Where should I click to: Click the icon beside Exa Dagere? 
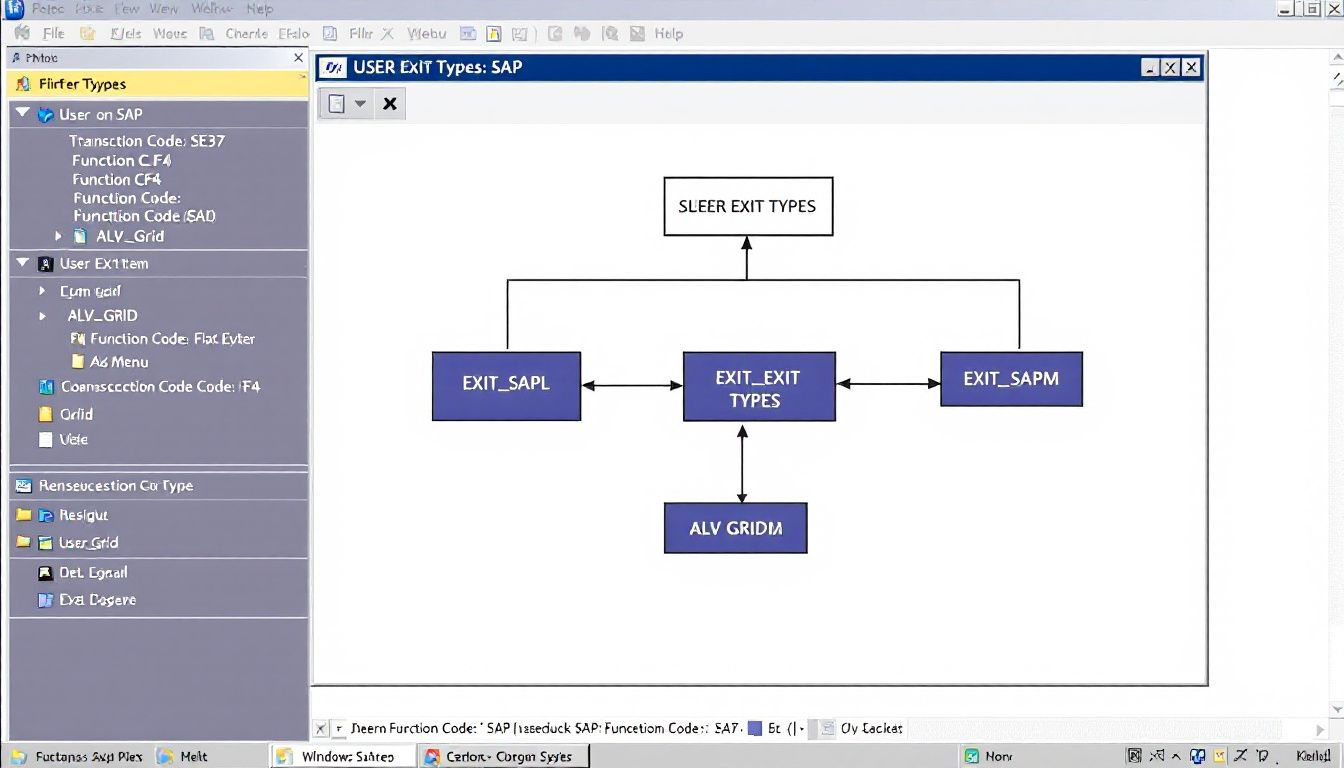(x=45, y=600)
